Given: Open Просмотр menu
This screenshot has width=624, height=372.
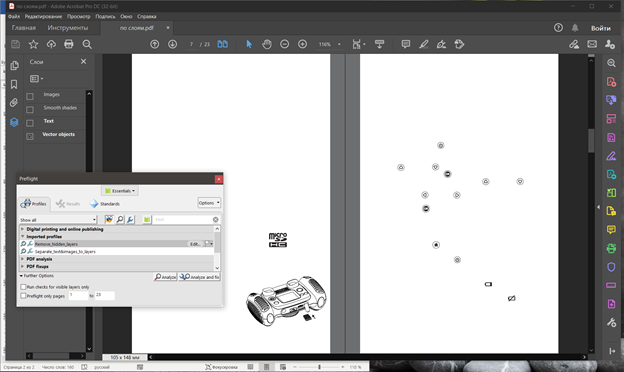Looking at the screenshot, I should 78,16.
